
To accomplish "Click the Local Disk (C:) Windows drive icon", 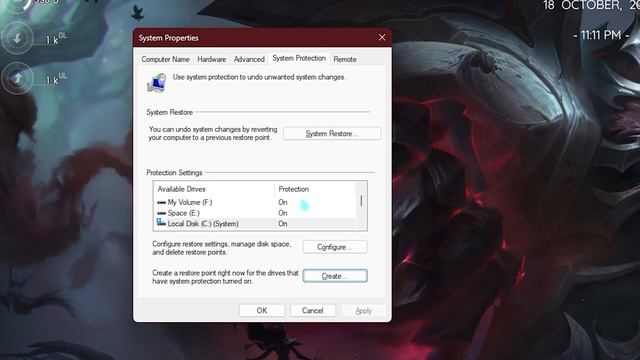I will pos(161,222).
